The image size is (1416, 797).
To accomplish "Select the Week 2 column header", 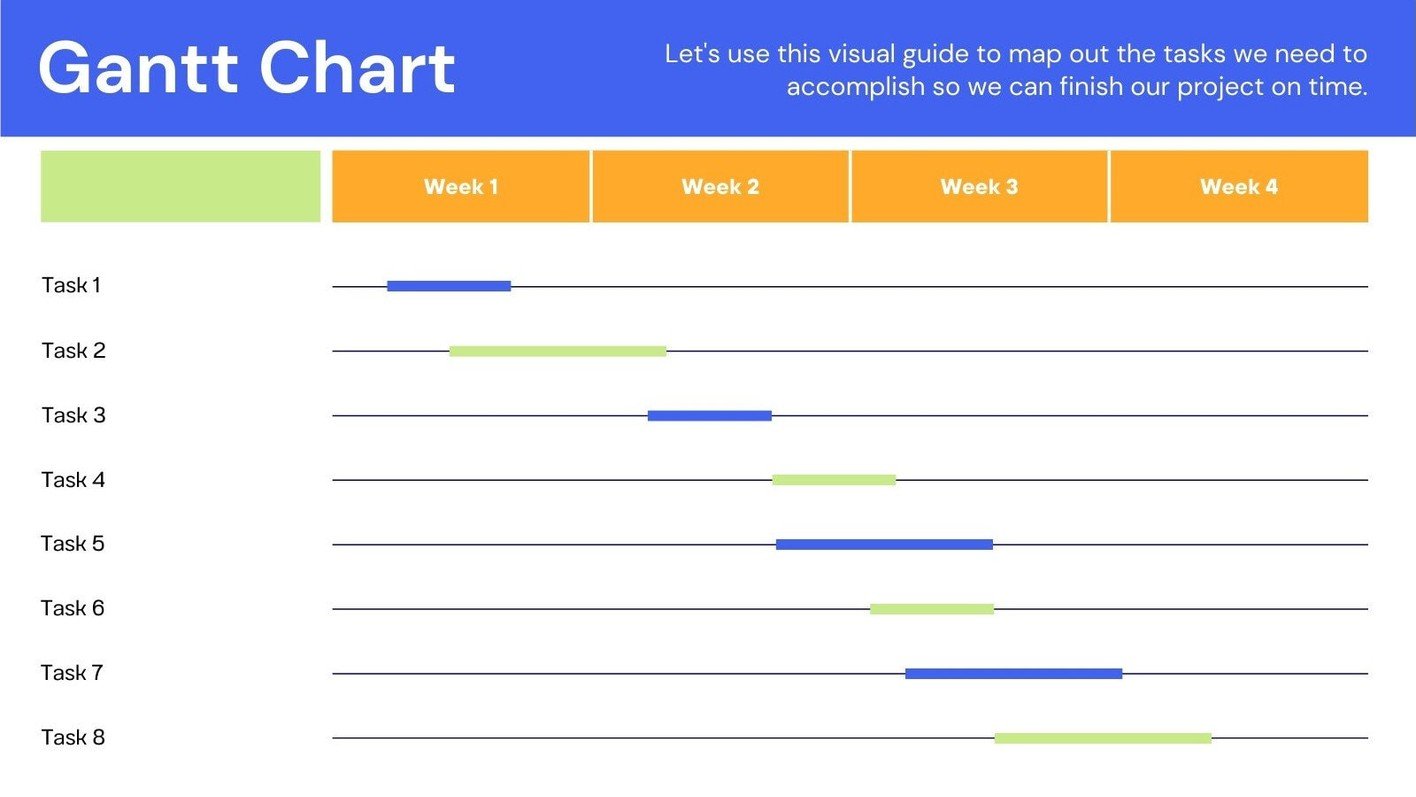I will (720, 187).
